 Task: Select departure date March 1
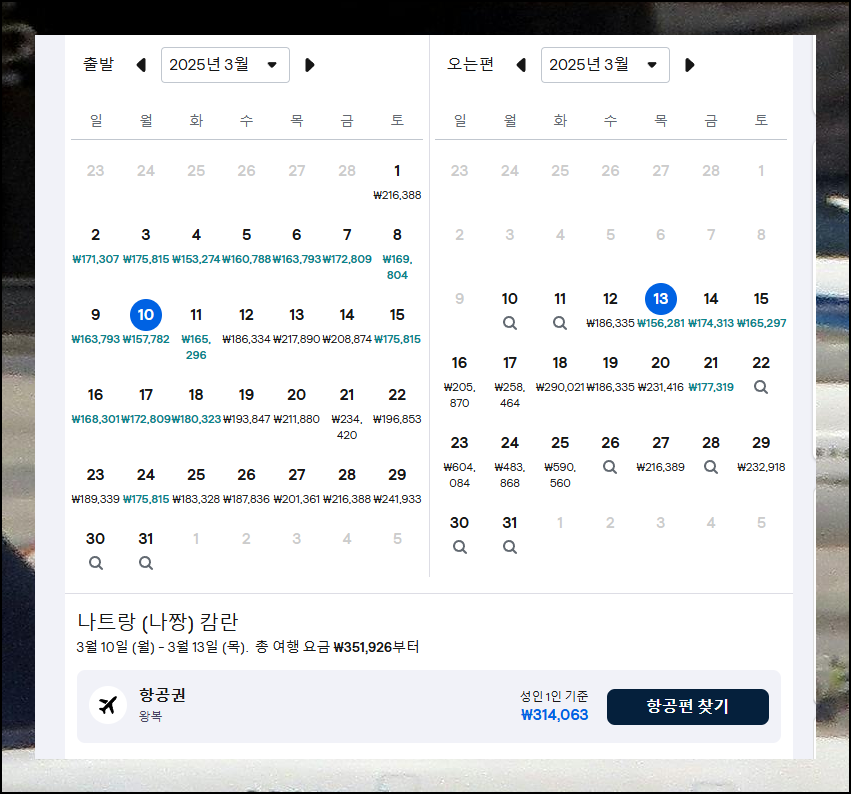(397, 181)
